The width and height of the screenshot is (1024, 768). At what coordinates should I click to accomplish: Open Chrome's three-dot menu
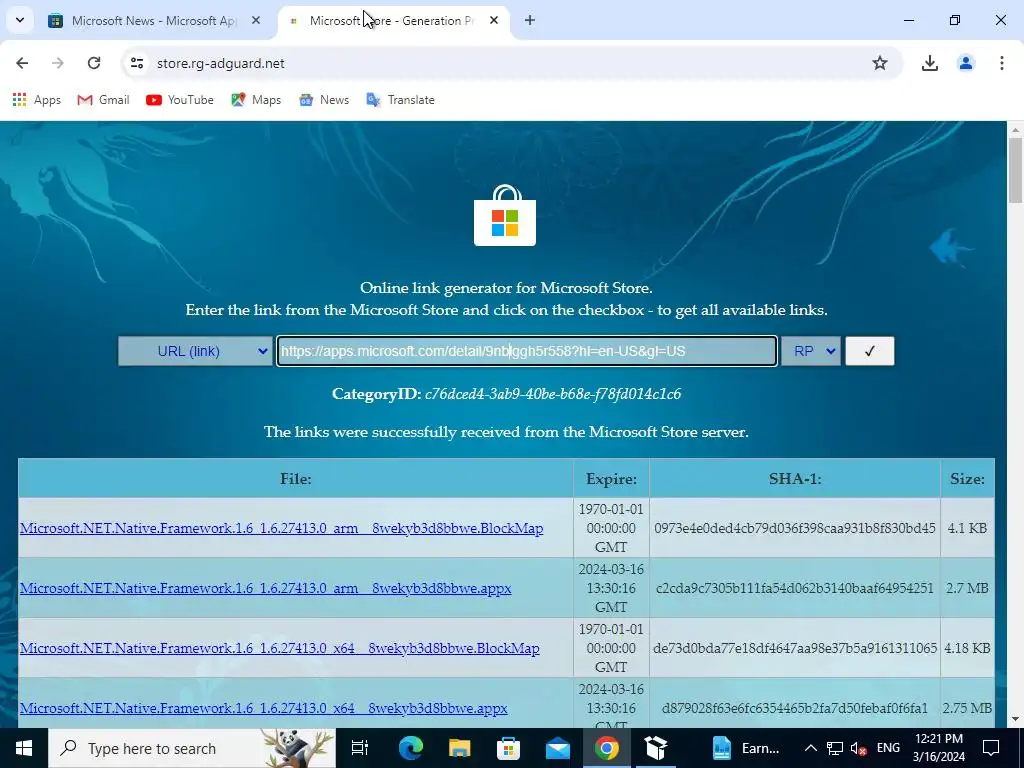(x=1001, y=63)
